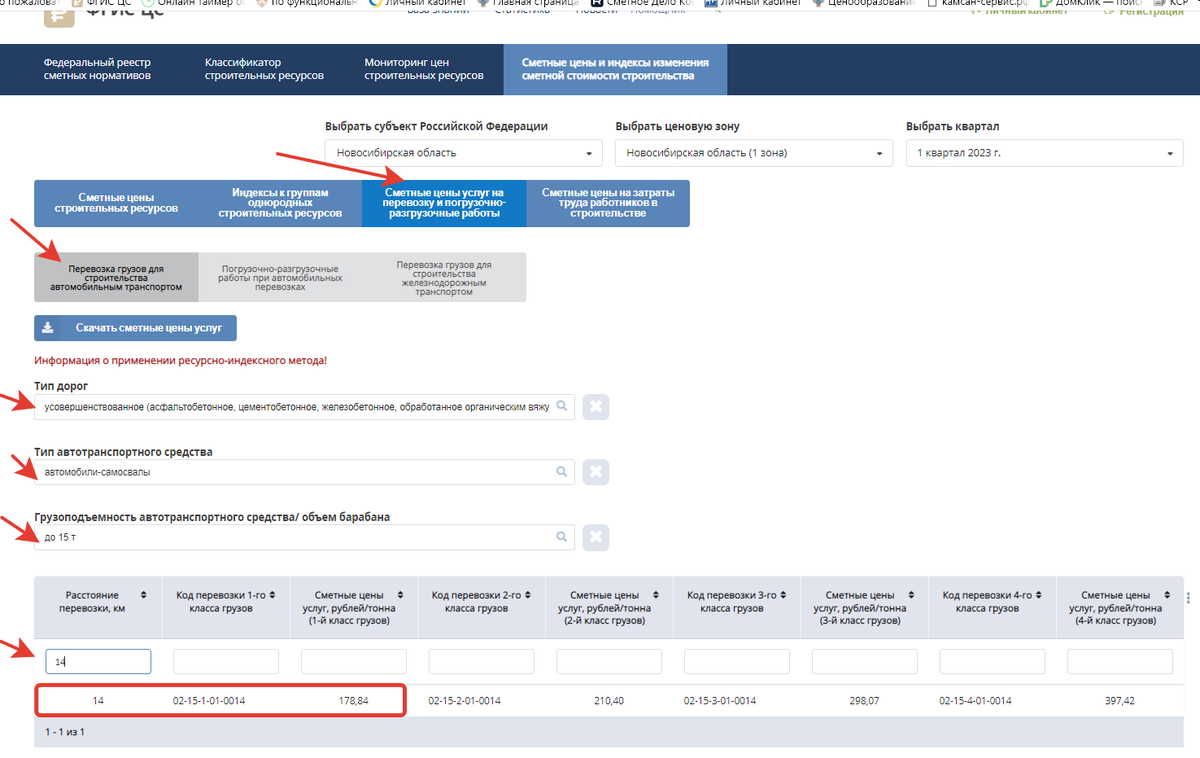Go to Федеральный реестр сметных нормативов
Image resolution: width=1200 pixels, height=758 pixels.
[97, 69]
